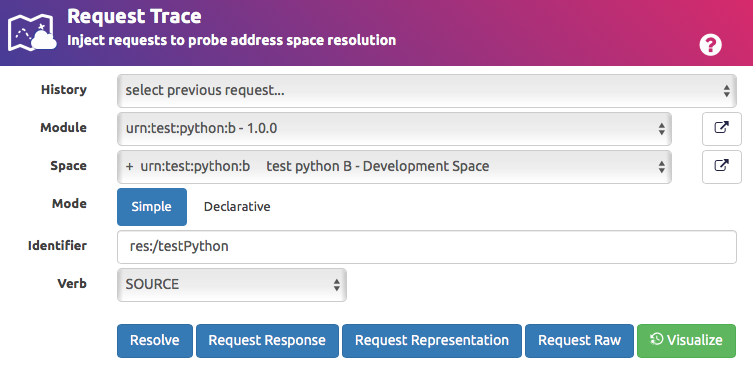Click the History dropdown arrows
This screenshot has height=379, width=753.
pos(727,91)
